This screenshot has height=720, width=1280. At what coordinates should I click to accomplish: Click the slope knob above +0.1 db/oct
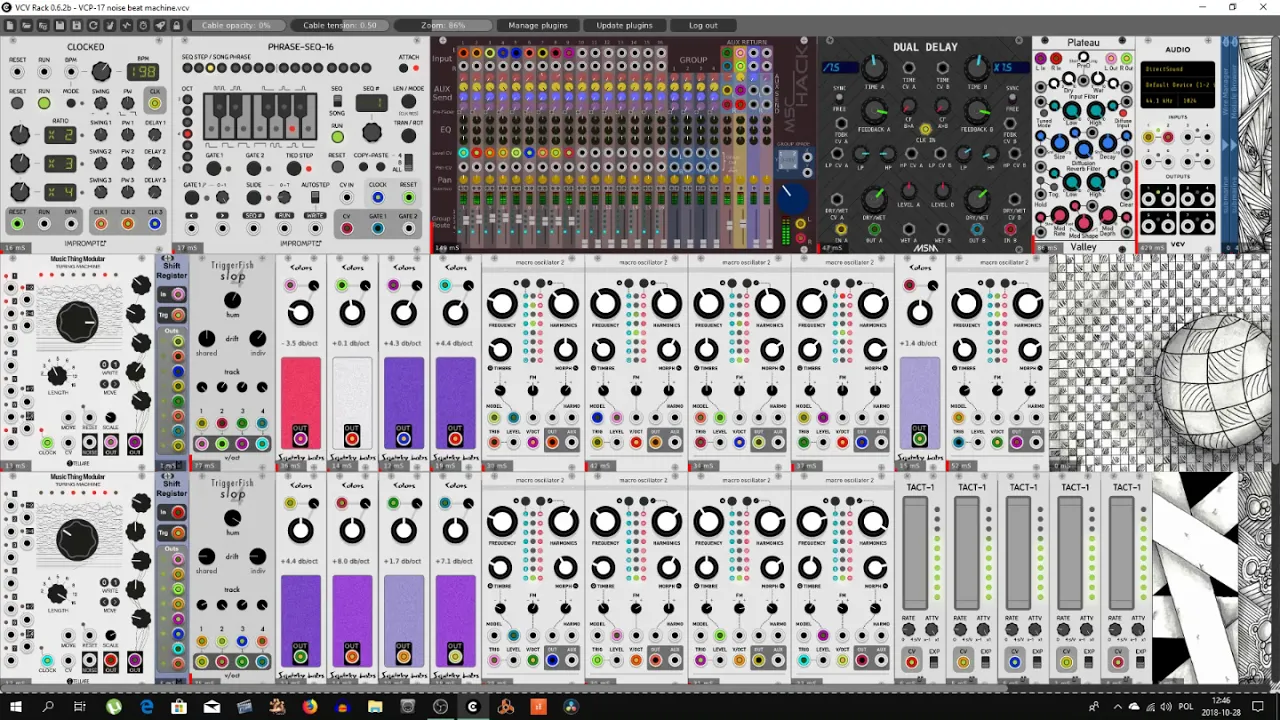coord(352,313)
